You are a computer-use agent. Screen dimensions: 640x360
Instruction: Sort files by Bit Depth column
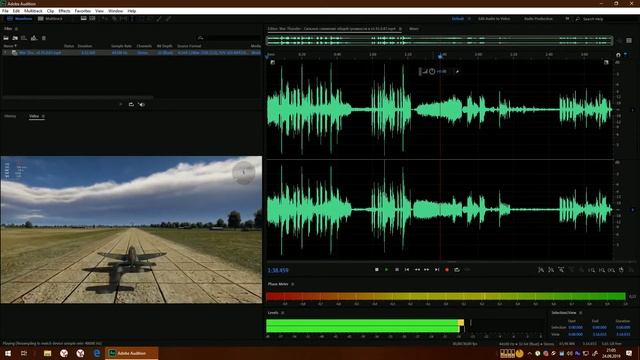coord(164,46)
